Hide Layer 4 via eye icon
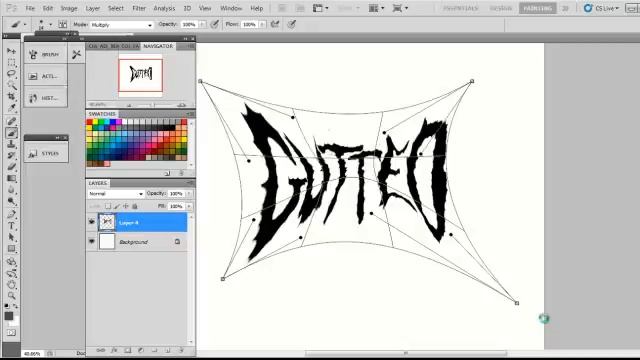640x360 pixels. click(92, 222)
